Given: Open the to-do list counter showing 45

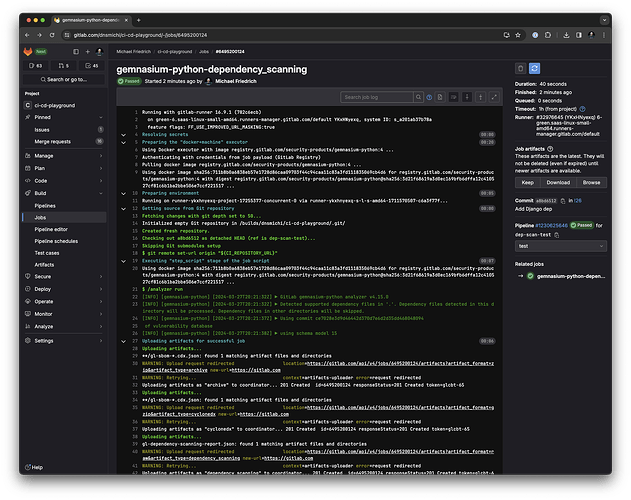Looking at the screenshot, I should (92, 65).
